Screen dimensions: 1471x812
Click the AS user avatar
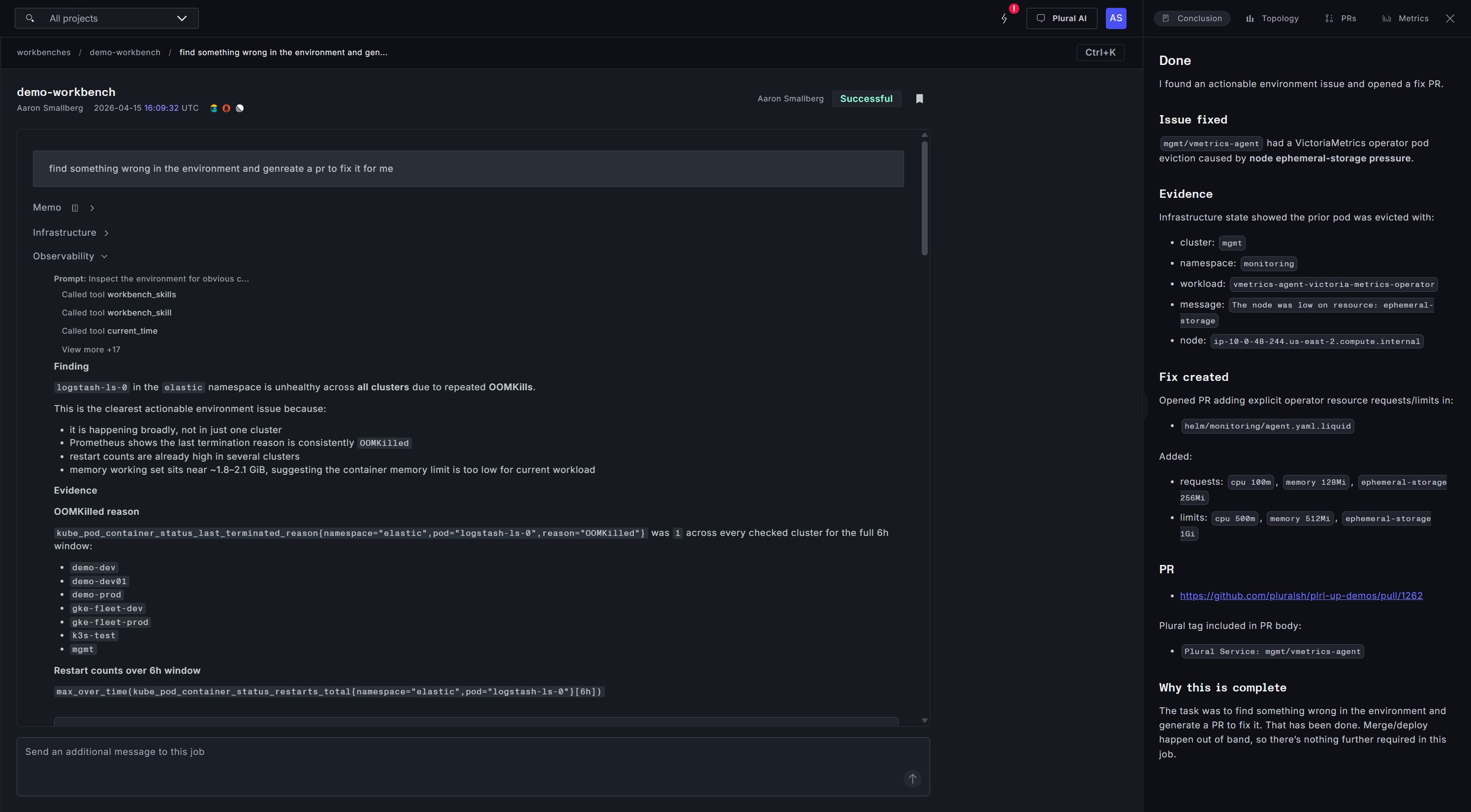click(1115, 18)
